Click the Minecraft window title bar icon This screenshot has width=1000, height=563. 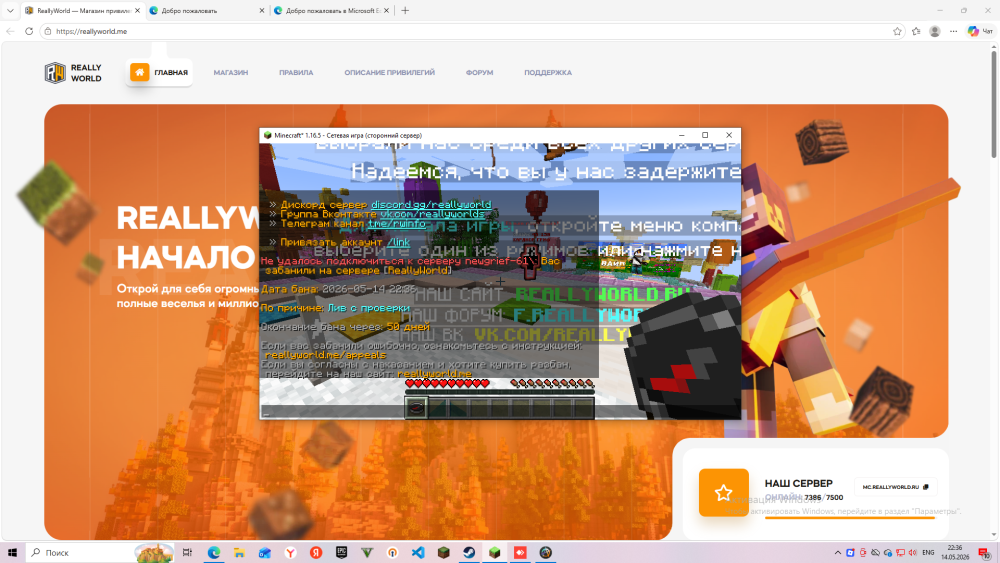[267, 135]
